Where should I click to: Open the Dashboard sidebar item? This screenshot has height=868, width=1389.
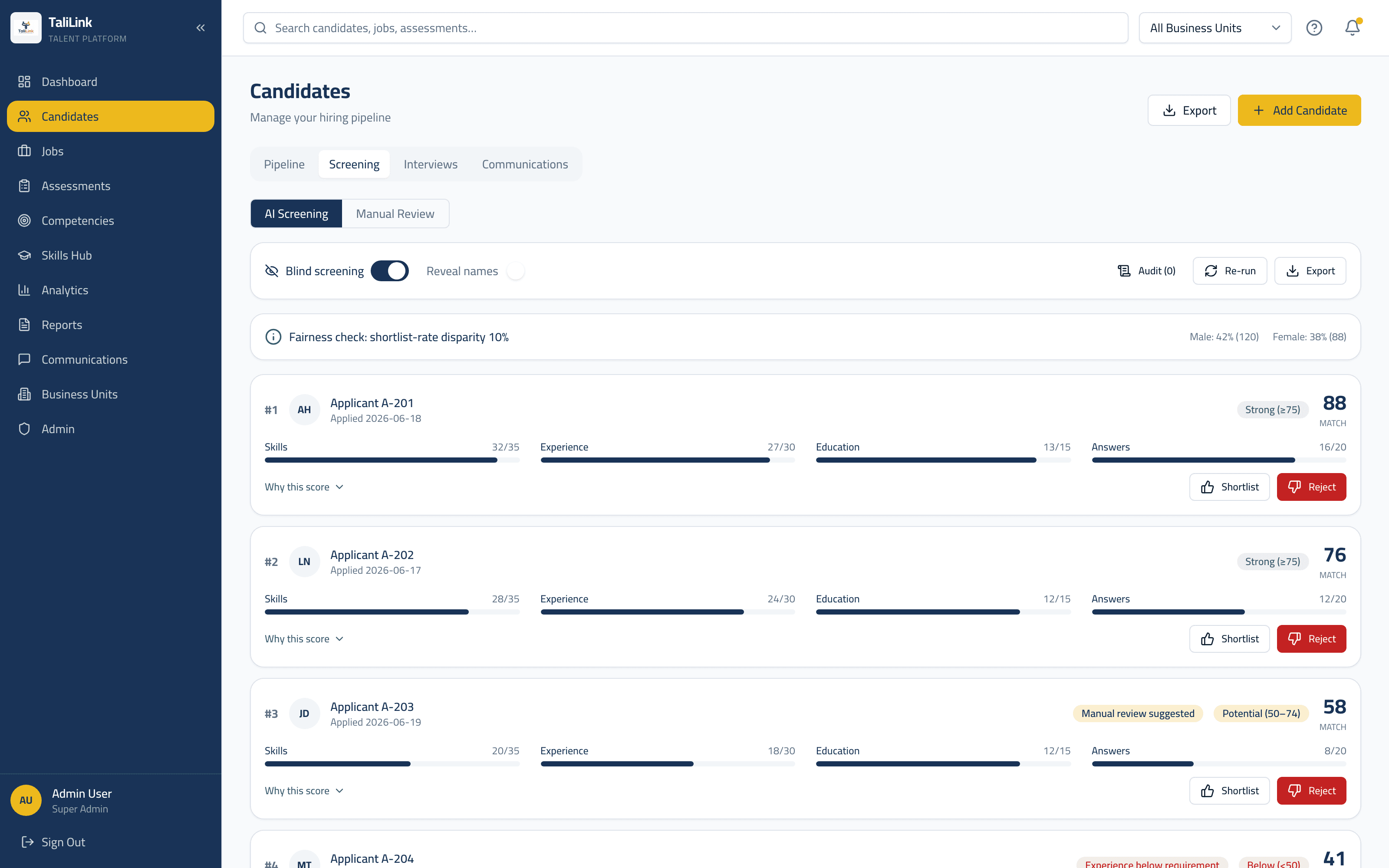point(110,82)
